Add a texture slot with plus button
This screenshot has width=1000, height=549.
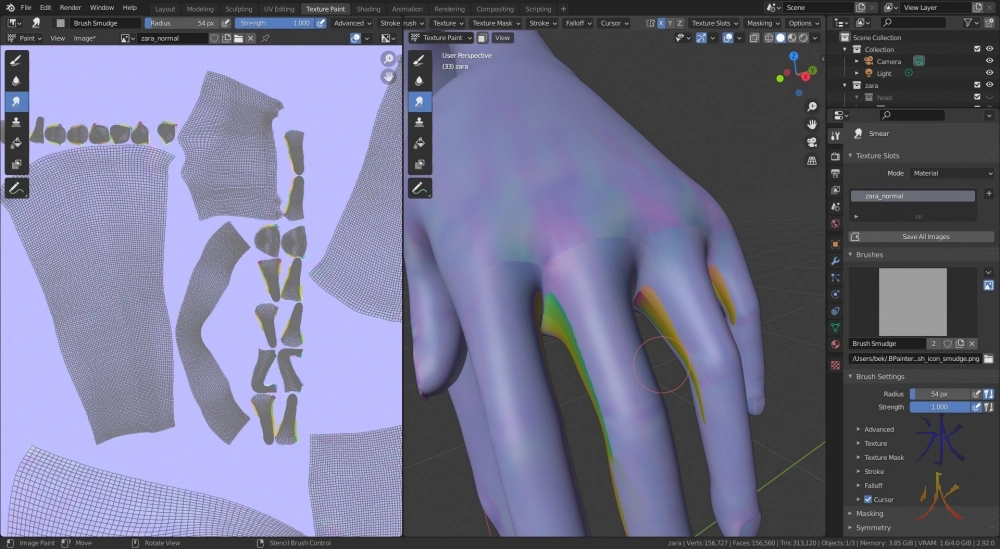click(988, 193)
